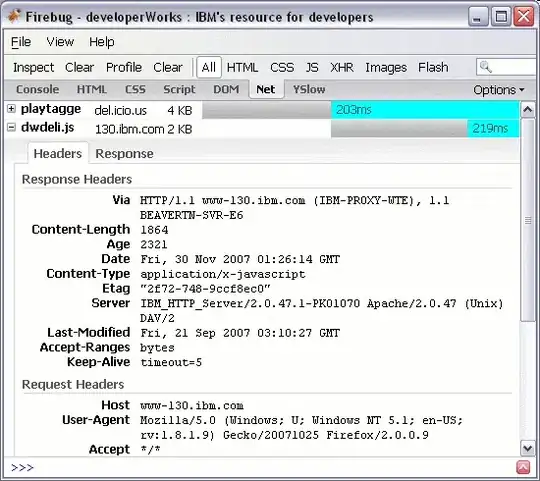The image size is (540, 481).
Task: Select the Headers sub-tab
Action: [x=58, y=154]
